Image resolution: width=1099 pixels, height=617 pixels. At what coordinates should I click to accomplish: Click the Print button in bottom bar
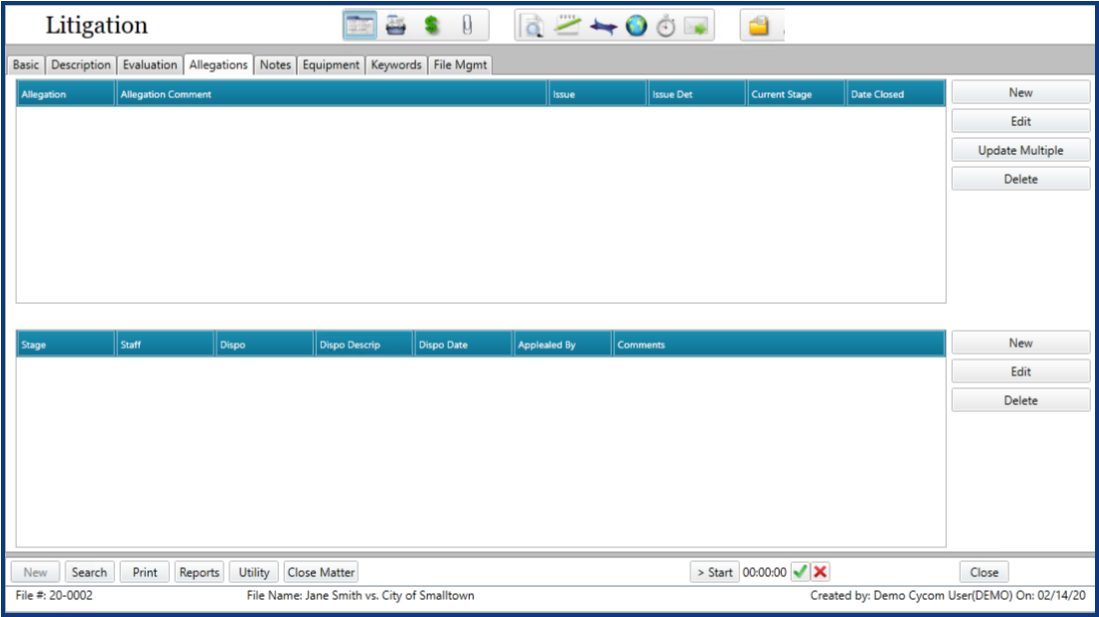click(145, 572)
